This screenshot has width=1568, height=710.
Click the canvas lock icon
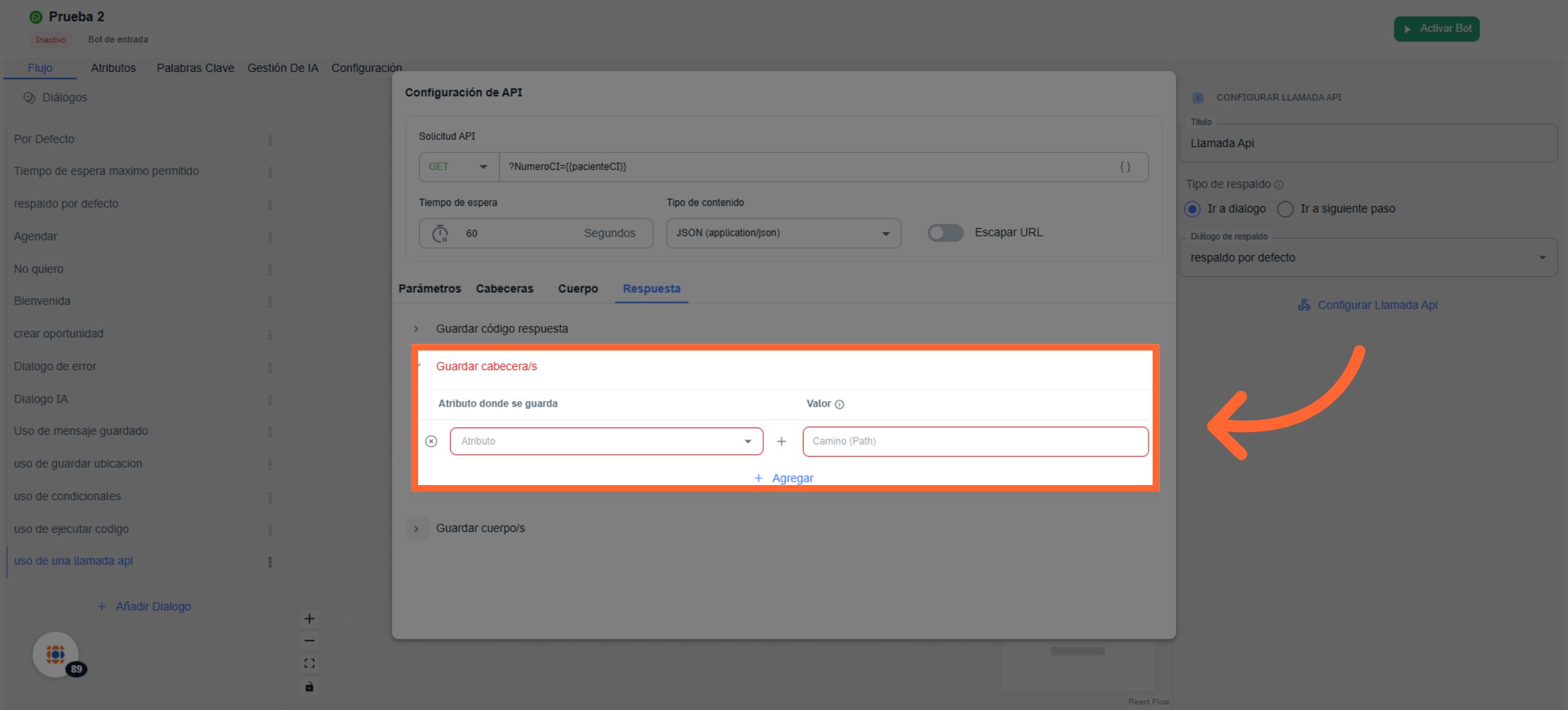(x=310, y=686)
